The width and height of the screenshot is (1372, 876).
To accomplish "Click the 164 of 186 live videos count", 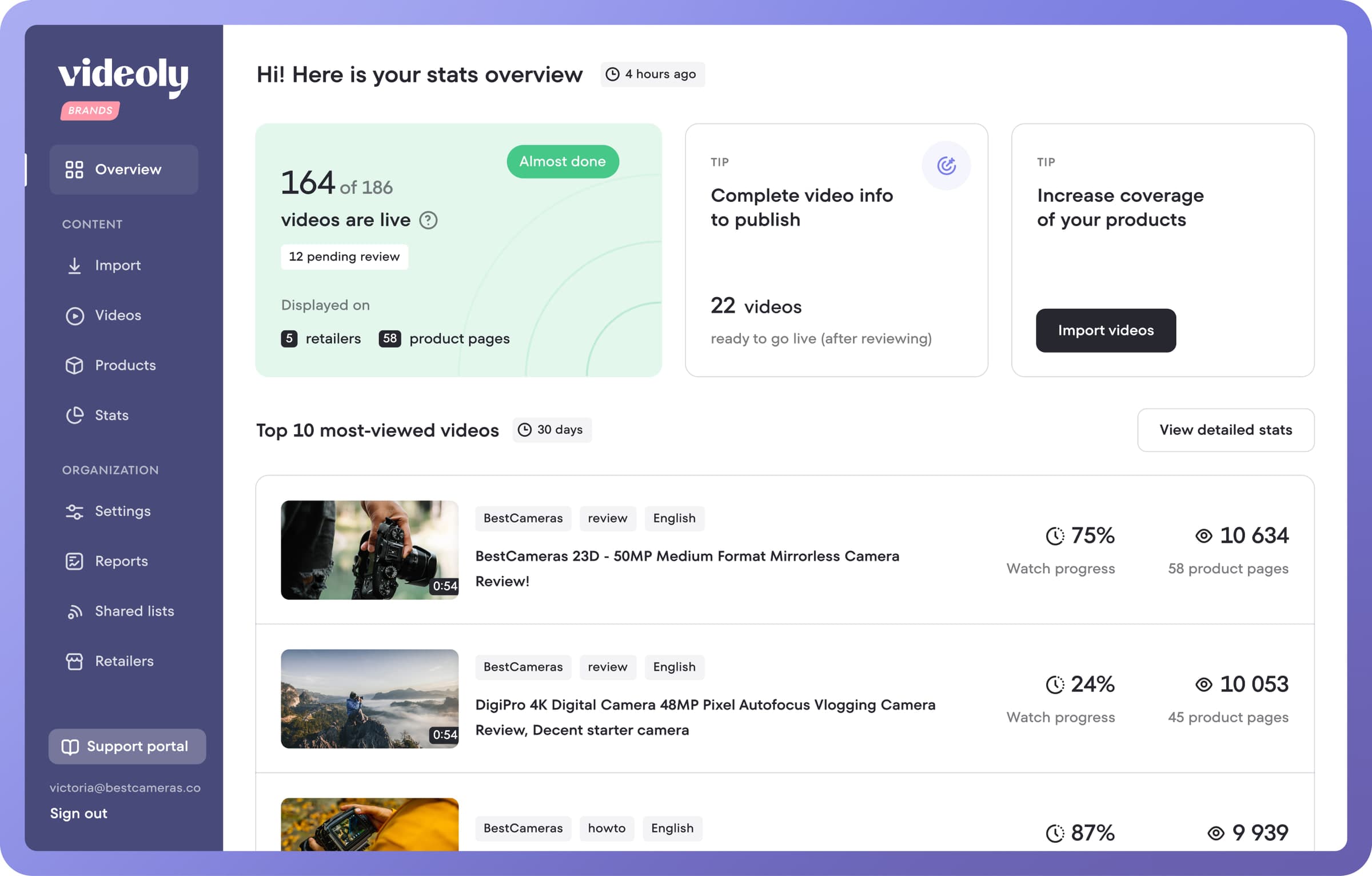I will 337,183.
